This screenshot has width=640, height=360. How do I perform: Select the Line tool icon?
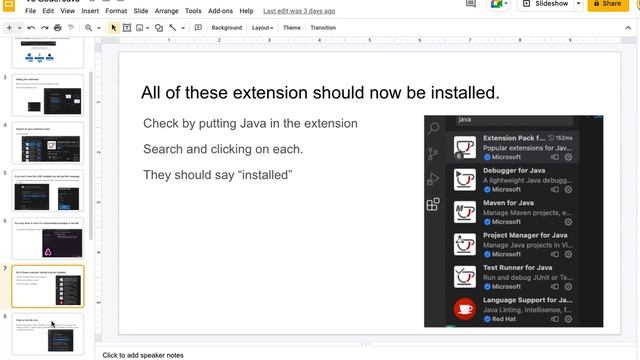(173, 28)
